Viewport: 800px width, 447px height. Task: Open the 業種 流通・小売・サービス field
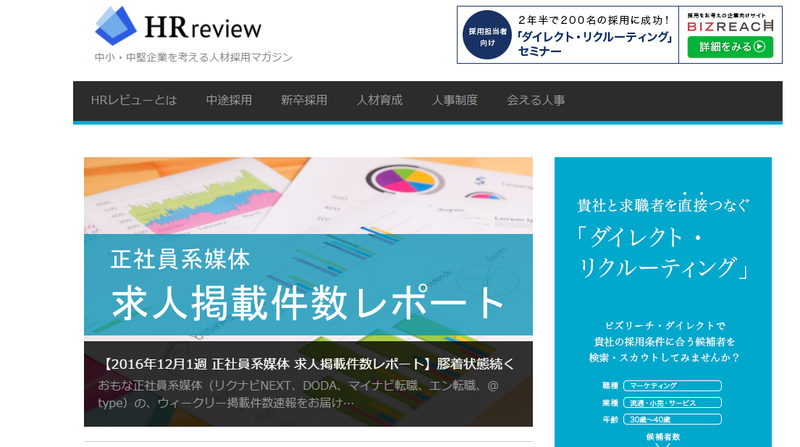(671, 402)
